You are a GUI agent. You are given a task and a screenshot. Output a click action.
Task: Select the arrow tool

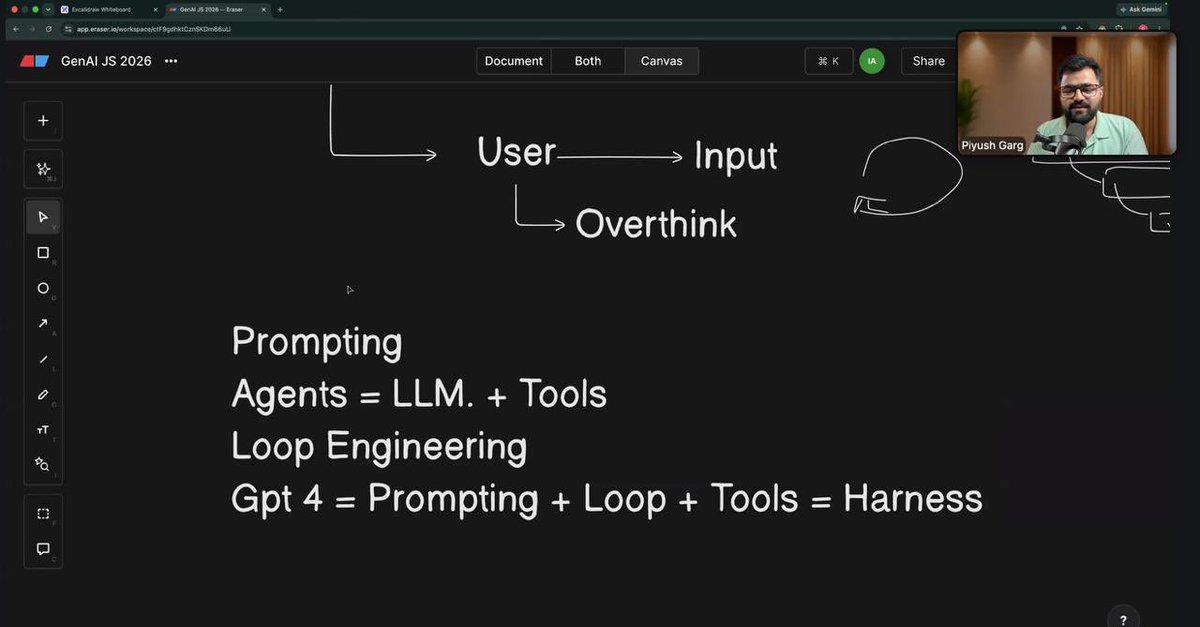(43, 323)
